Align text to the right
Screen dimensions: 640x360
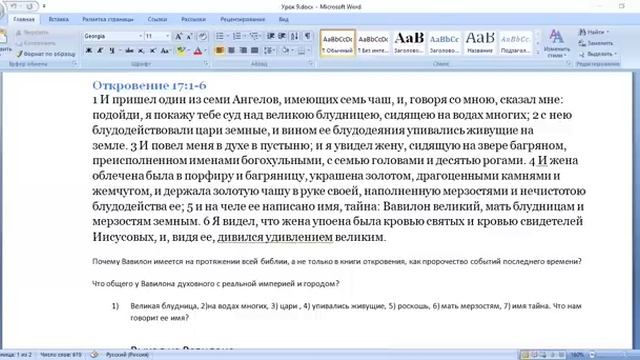(243, 51)
